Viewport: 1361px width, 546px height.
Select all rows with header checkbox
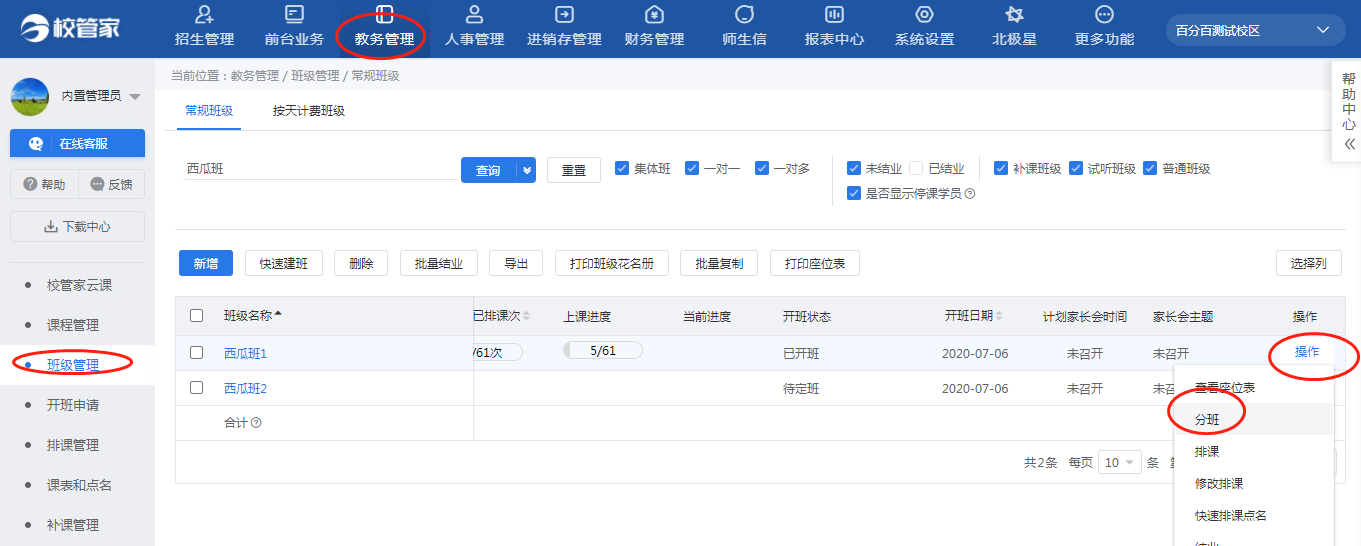click(x=196, y=316)
